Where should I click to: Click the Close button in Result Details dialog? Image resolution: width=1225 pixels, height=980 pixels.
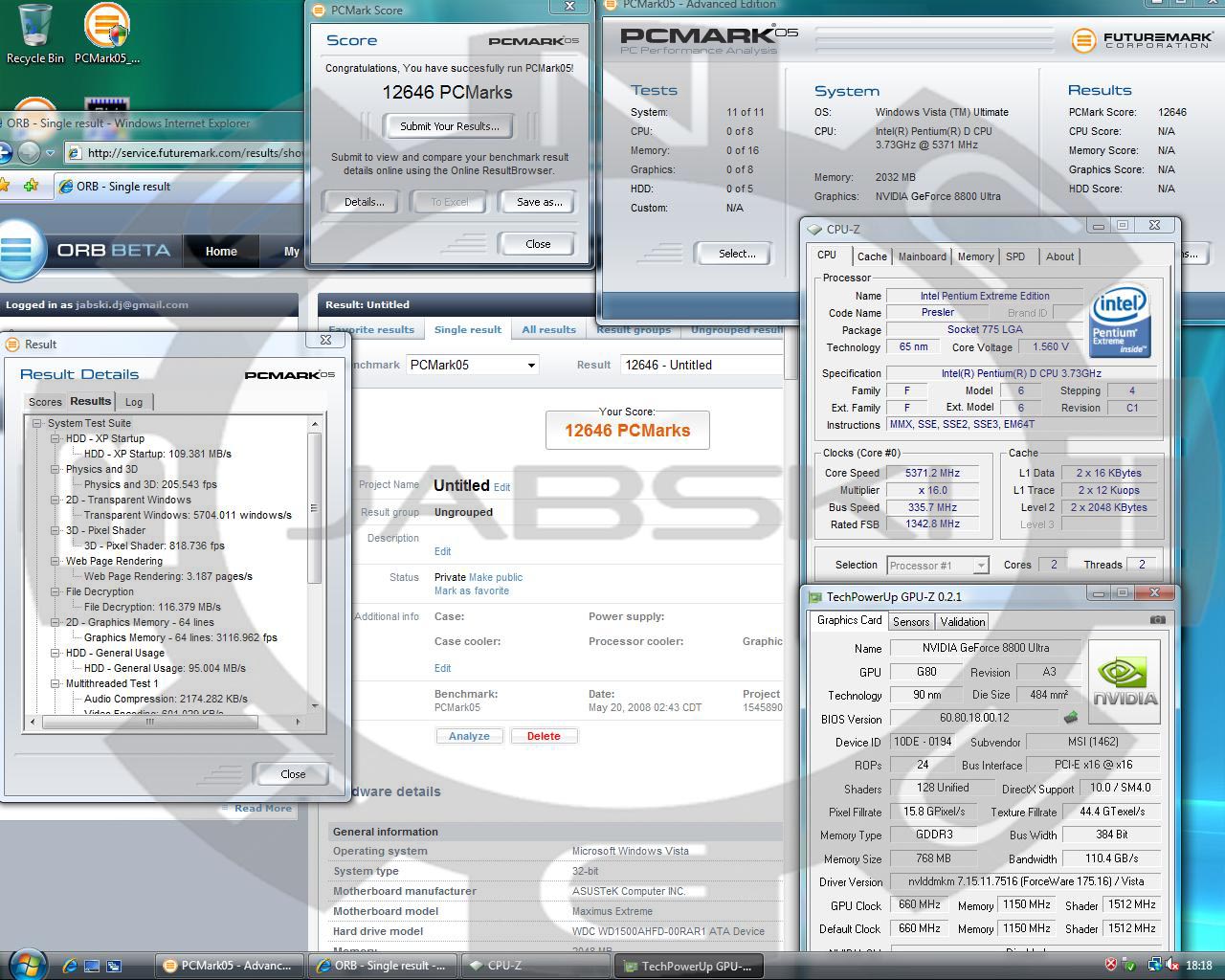[x=293, y=774]
